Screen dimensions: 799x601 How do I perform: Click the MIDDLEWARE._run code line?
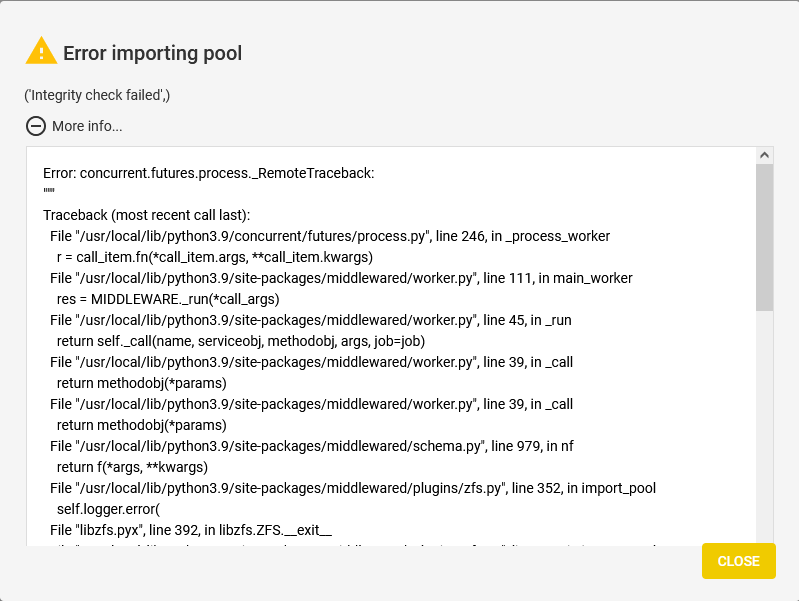[168, 299]
